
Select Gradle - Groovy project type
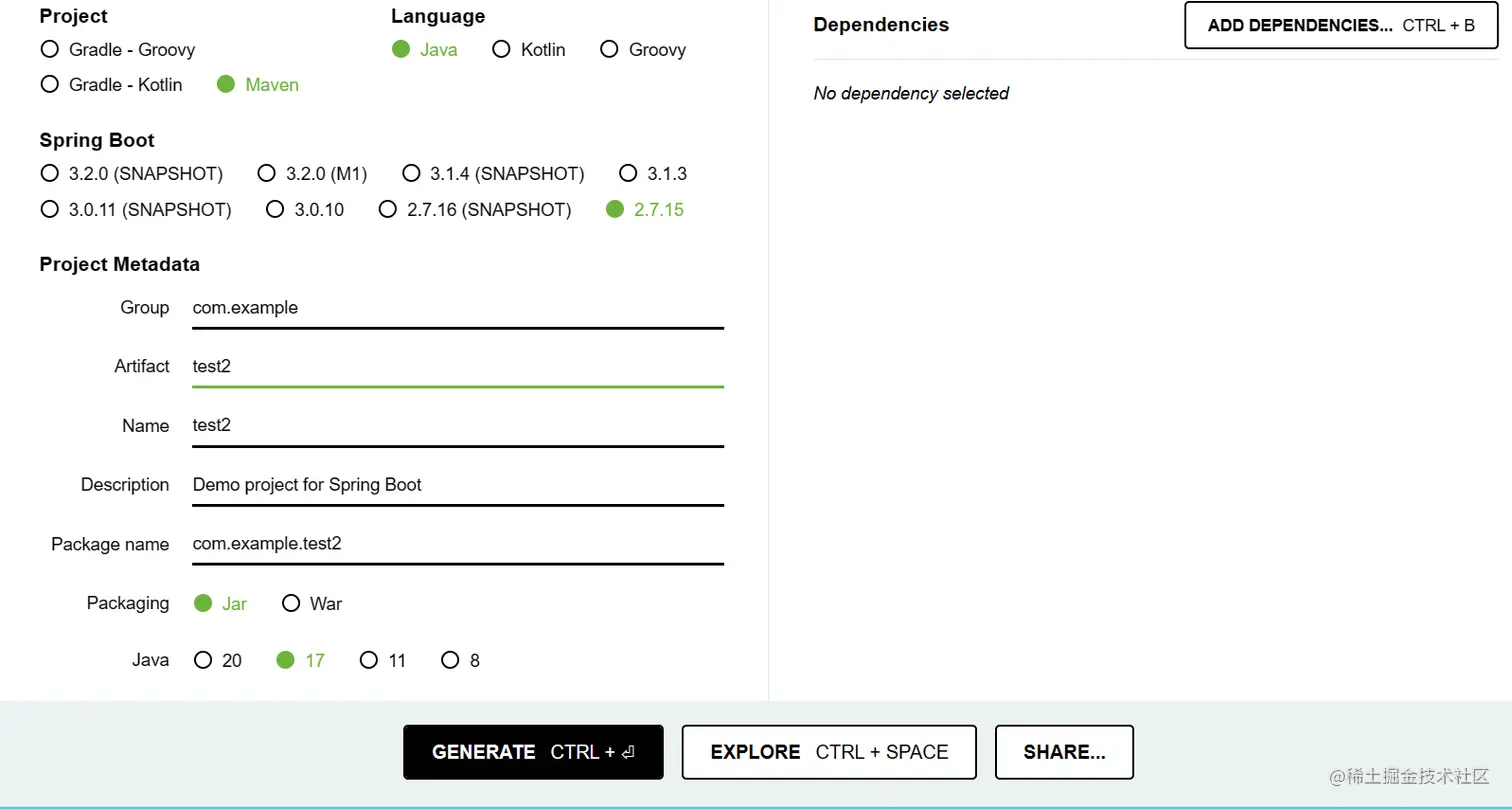point(117,49)
